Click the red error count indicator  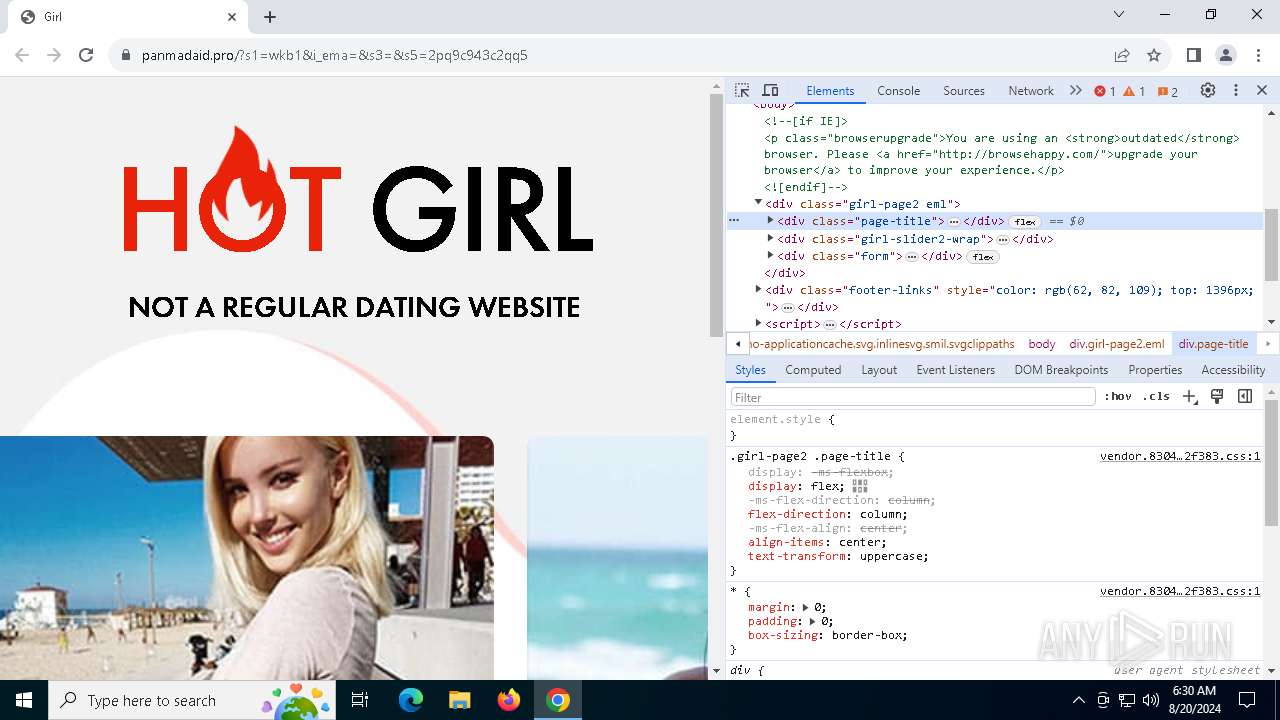pos(1105,91)
